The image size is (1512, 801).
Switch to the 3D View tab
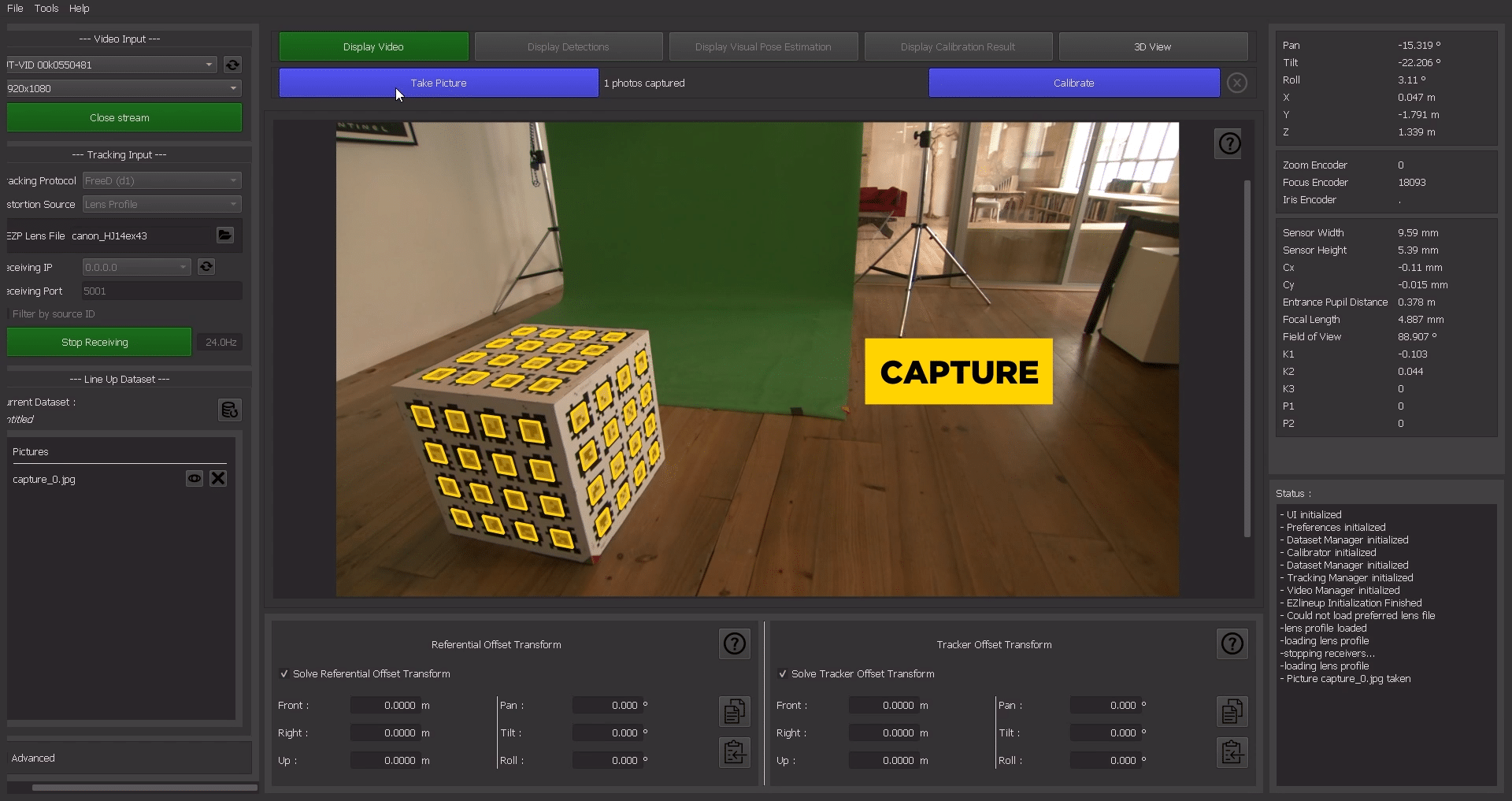click(x=1152, y=46)
